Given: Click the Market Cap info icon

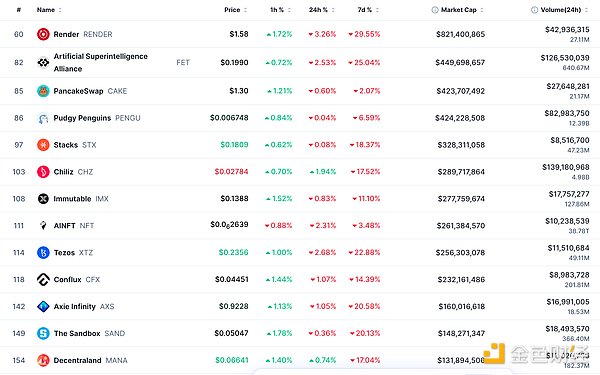Looking at the screenshot, I should (x=435, y=10).
